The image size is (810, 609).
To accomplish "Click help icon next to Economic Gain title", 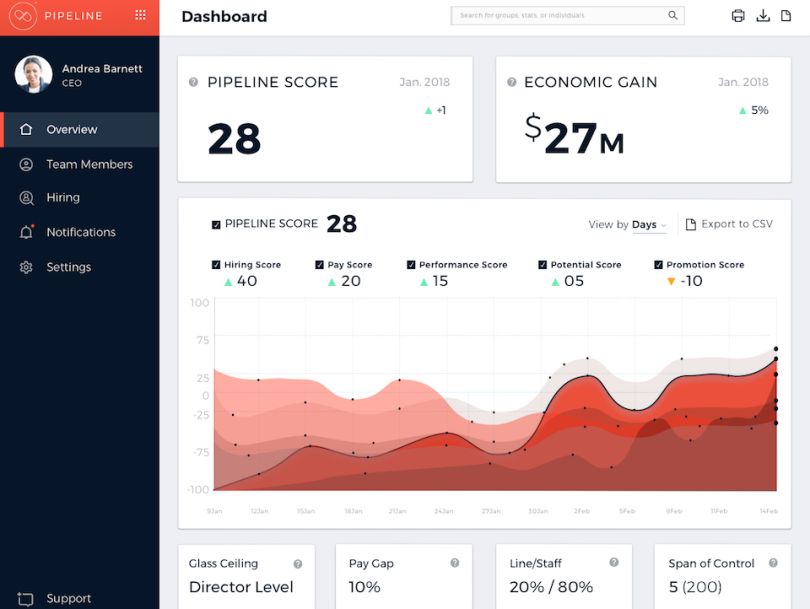I will (x=512, y=82).
